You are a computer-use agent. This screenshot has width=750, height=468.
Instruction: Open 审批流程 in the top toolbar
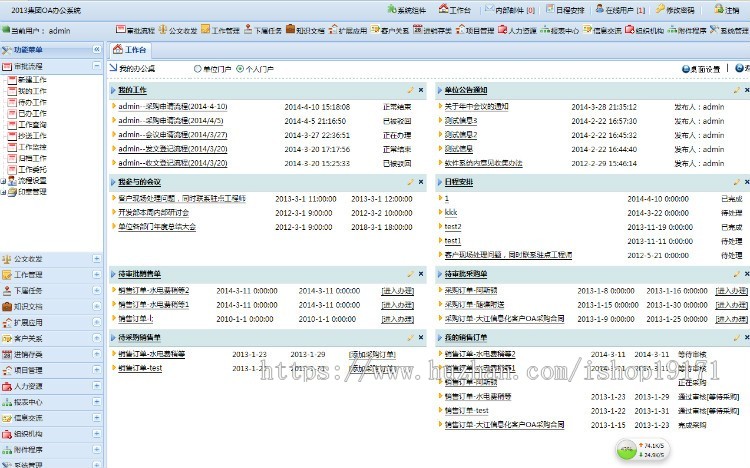[x=135, y=30]
